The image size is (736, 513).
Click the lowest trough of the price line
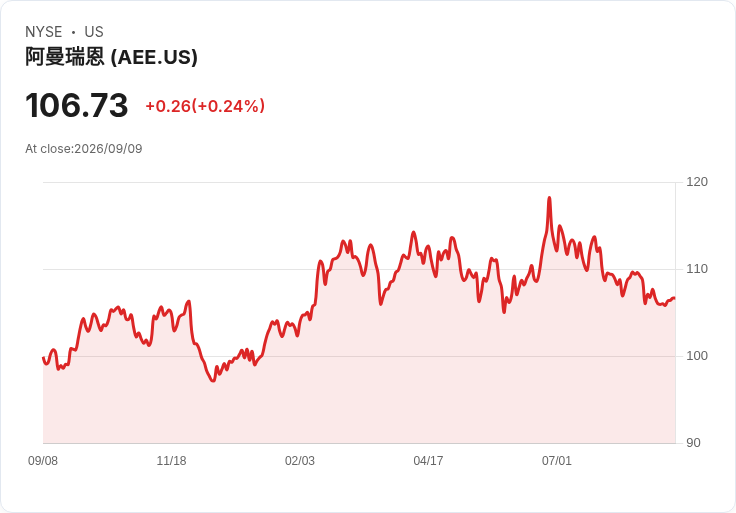coord(213,381)
